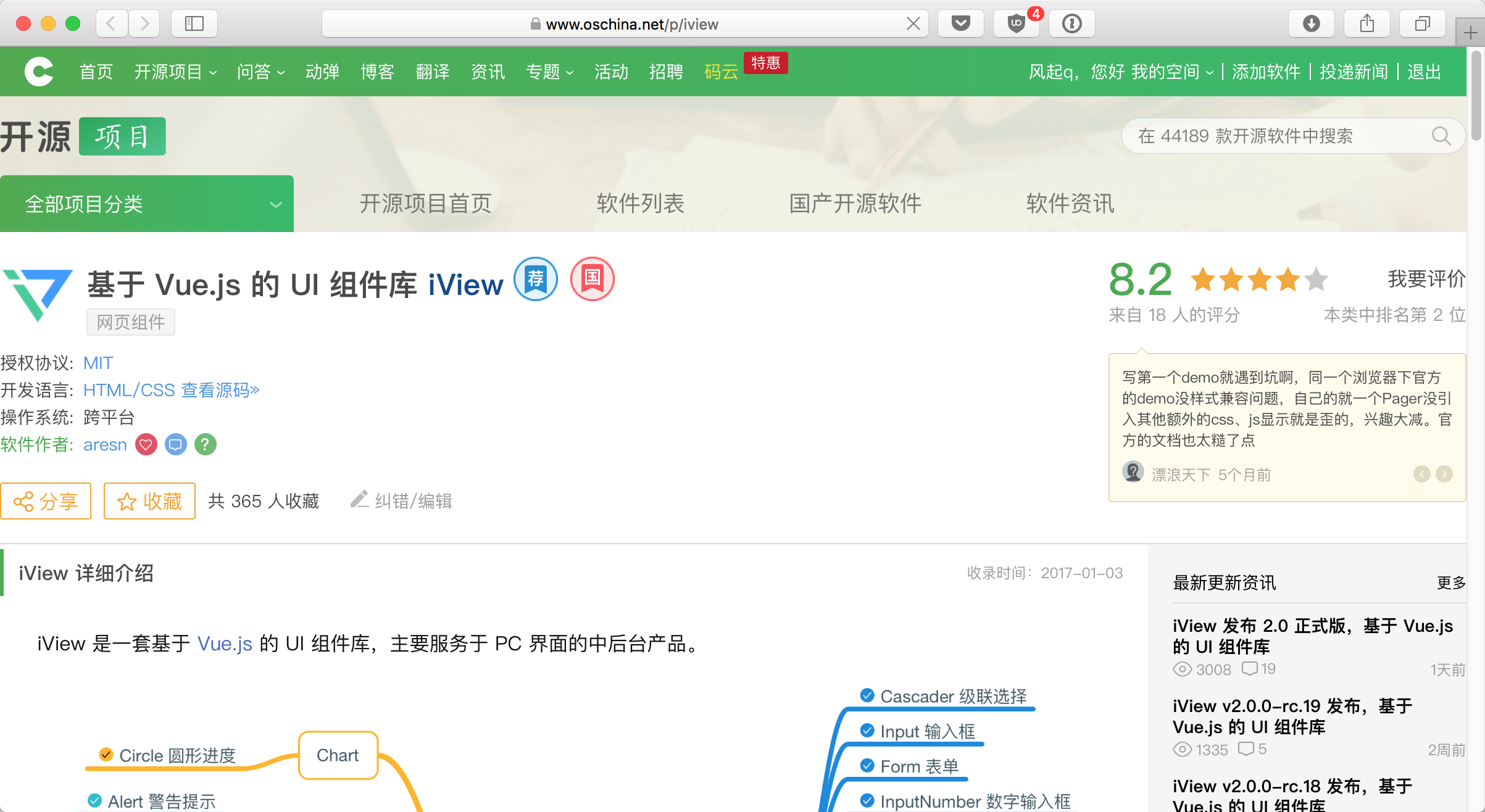Open the HTML/CSS language link
Screen dimensions: 1485x812
pos(129,390)
